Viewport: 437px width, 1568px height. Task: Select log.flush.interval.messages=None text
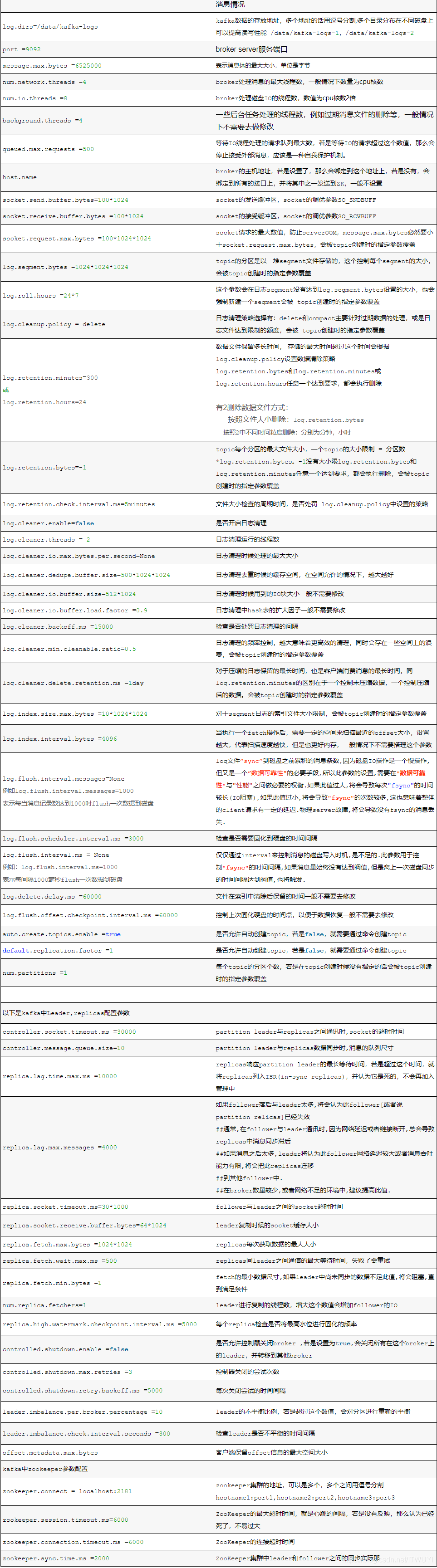[63, 779]
